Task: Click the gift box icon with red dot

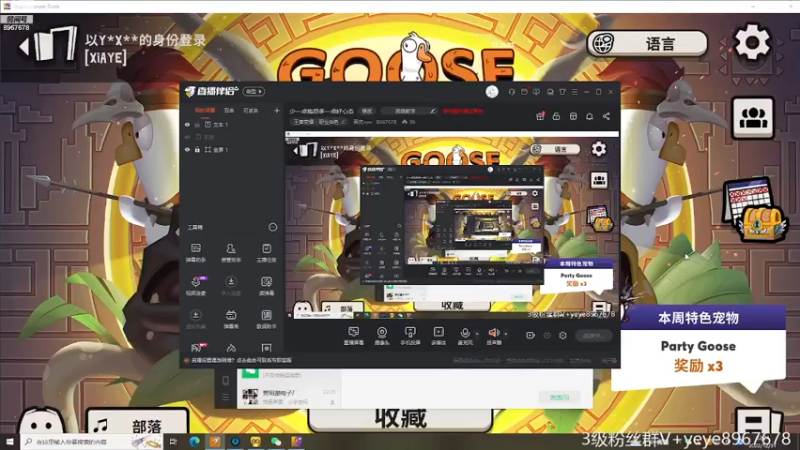Action: (540, 116)
